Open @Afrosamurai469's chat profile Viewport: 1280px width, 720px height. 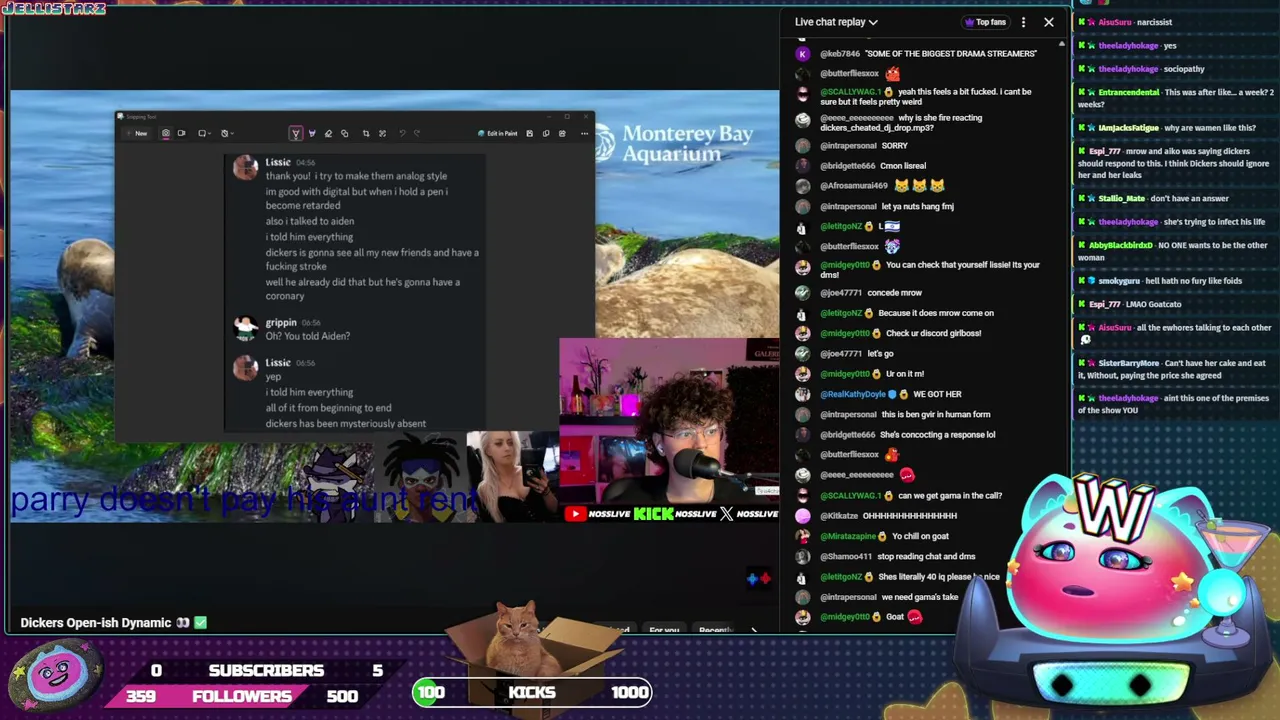(x=854, y=186)
